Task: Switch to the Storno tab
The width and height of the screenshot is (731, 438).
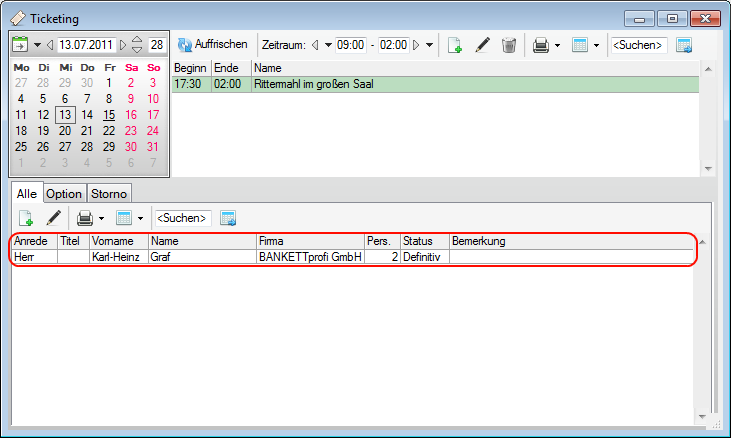Action: [x=109, y=193]
